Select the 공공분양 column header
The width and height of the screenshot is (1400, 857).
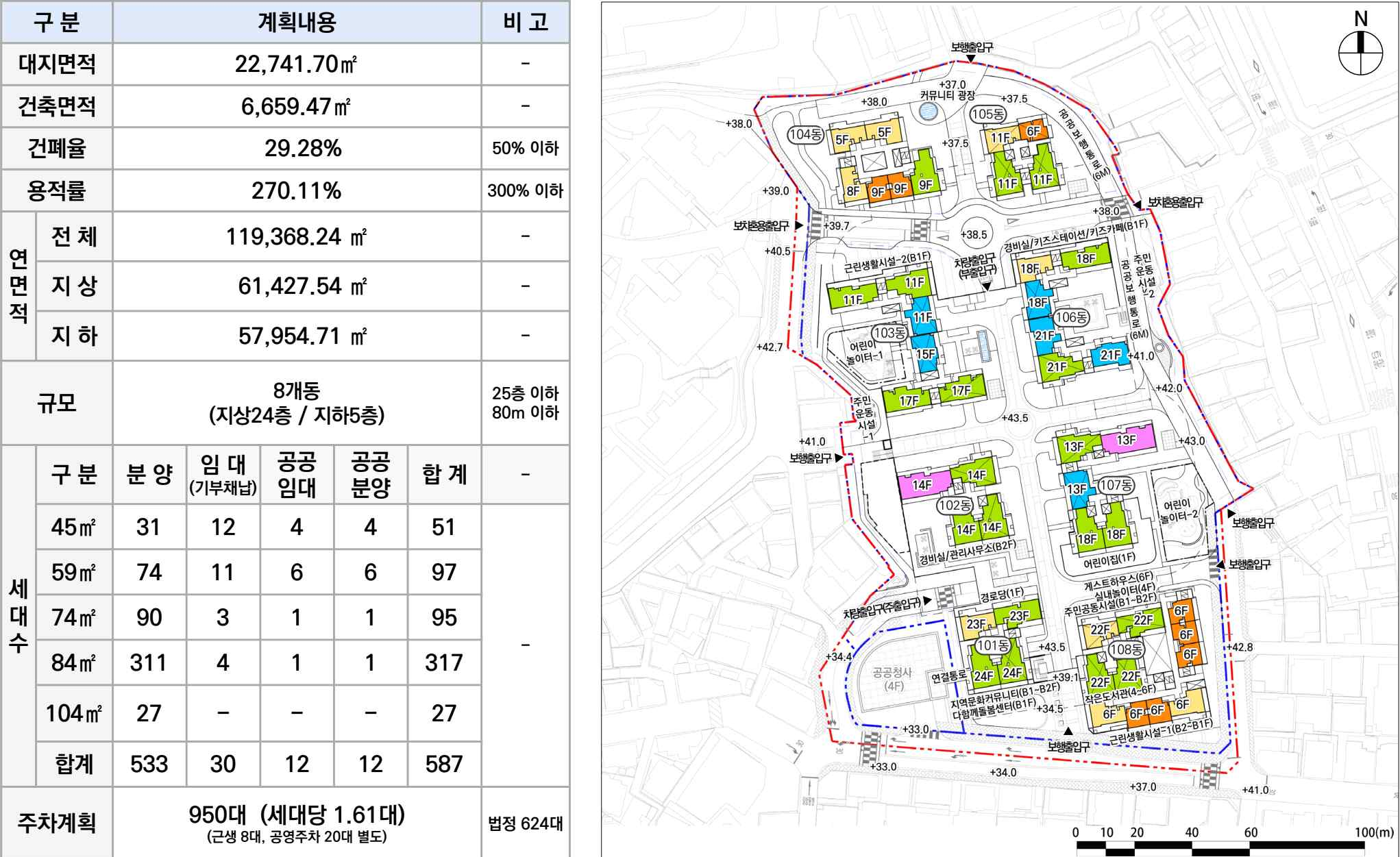[371, 474]
